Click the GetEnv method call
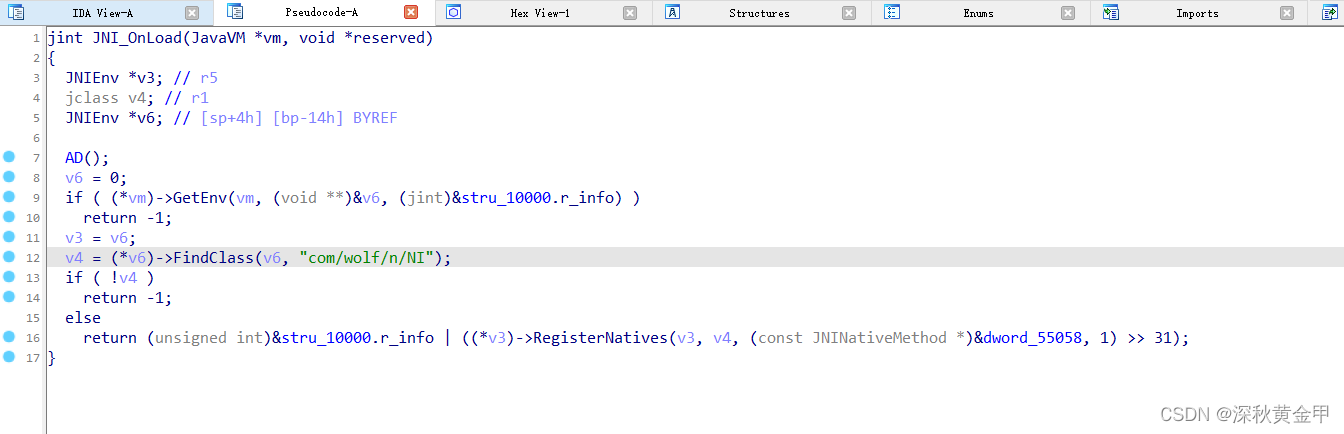1344x434 pixels. coord(200,198)
